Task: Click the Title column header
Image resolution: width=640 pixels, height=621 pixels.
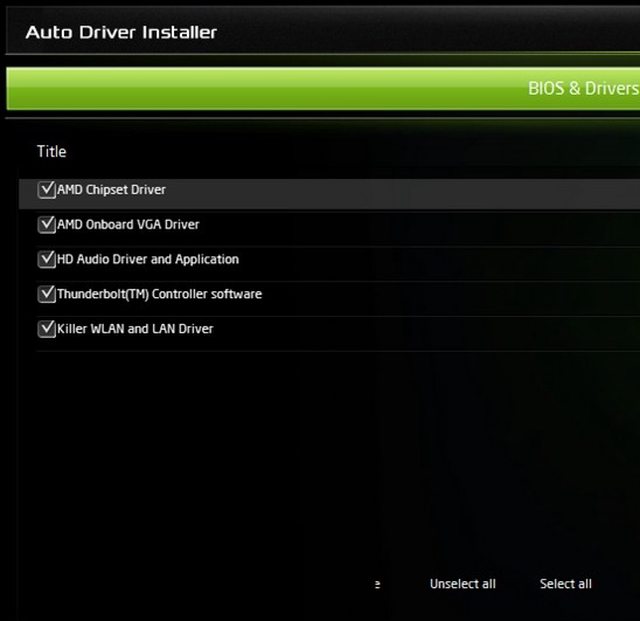Action: coord(51,151)
